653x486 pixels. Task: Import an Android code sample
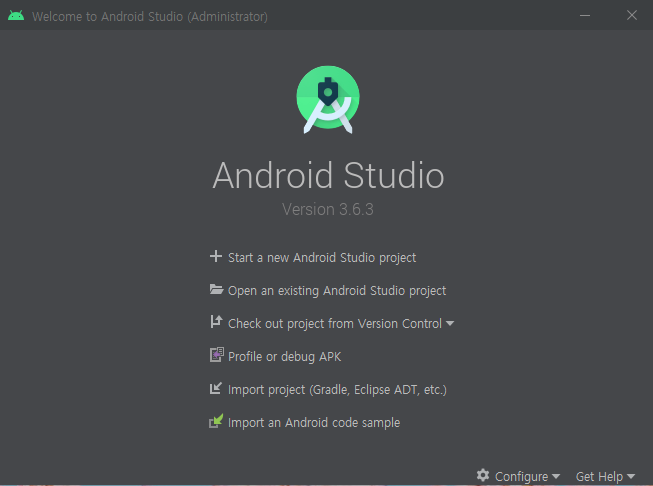(314, 423)
